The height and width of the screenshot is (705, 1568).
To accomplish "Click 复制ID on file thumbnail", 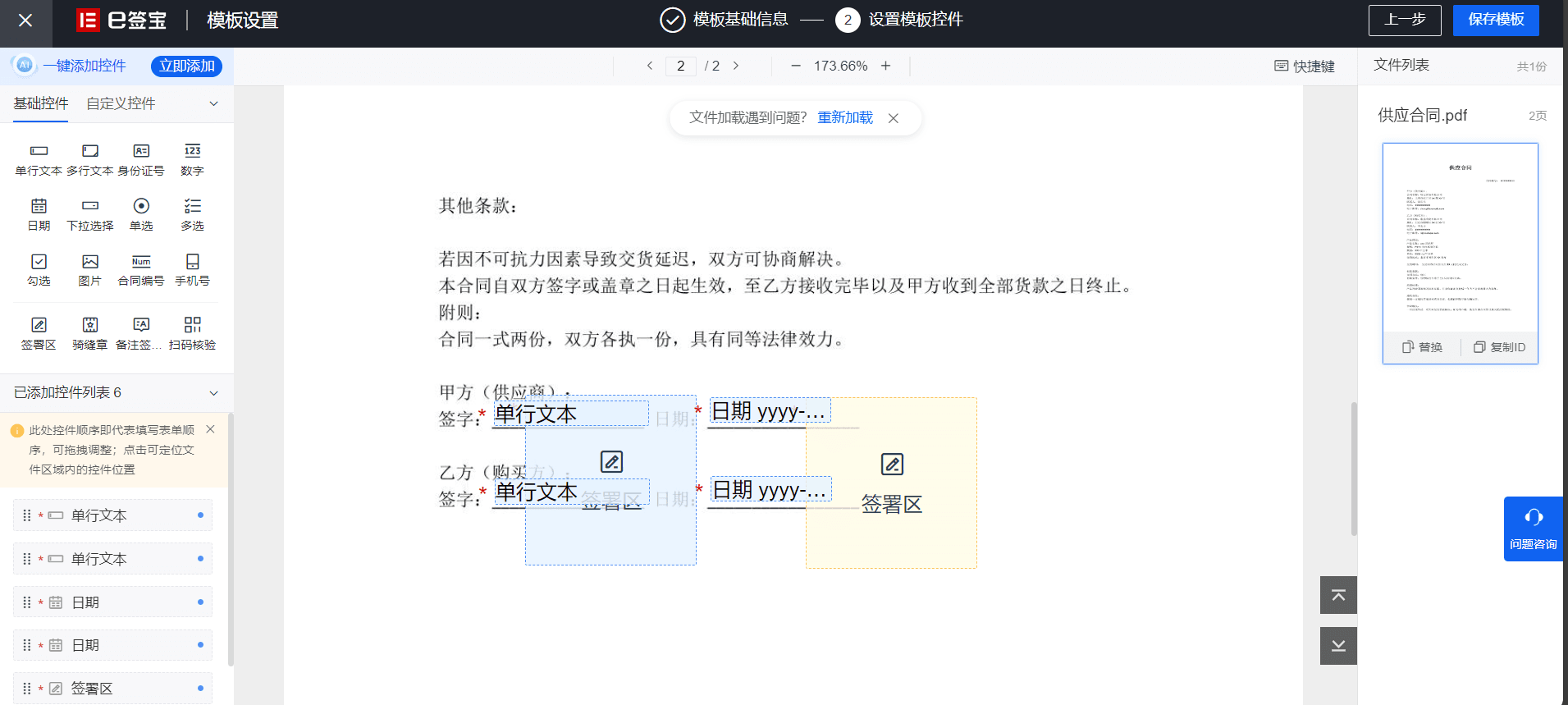I will coord(1500,347).
